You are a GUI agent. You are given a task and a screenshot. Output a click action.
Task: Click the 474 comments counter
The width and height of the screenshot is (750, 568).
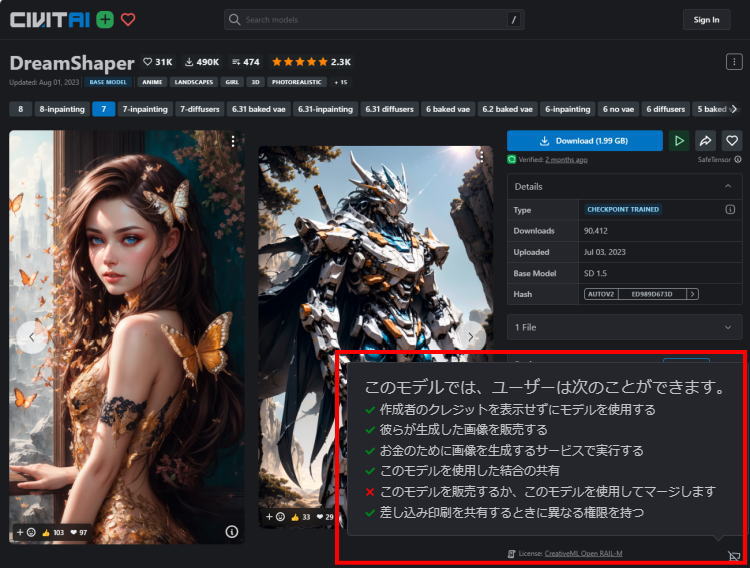245,62
